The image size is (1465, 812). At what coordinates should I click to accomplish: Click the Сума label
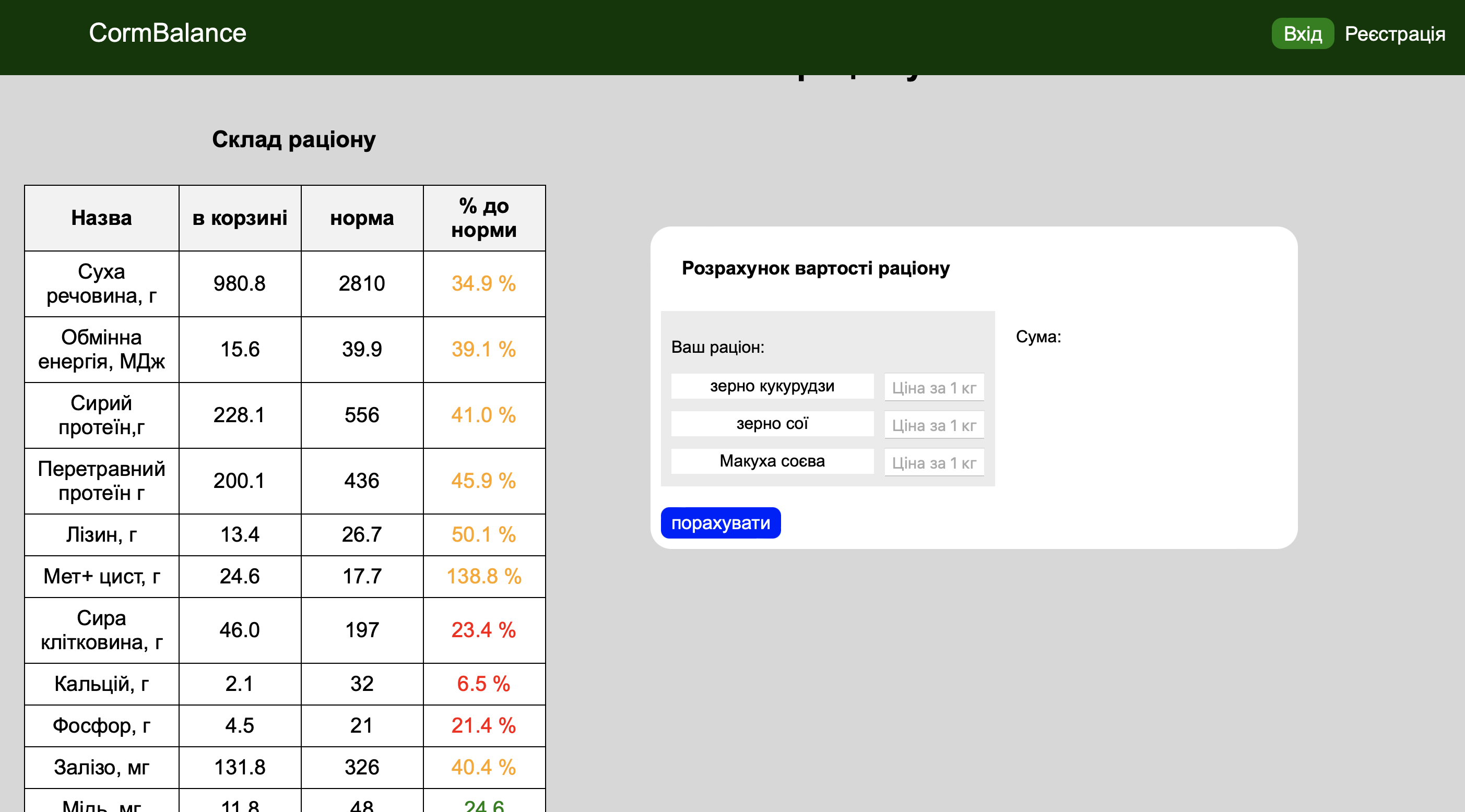coord(1038,337)
